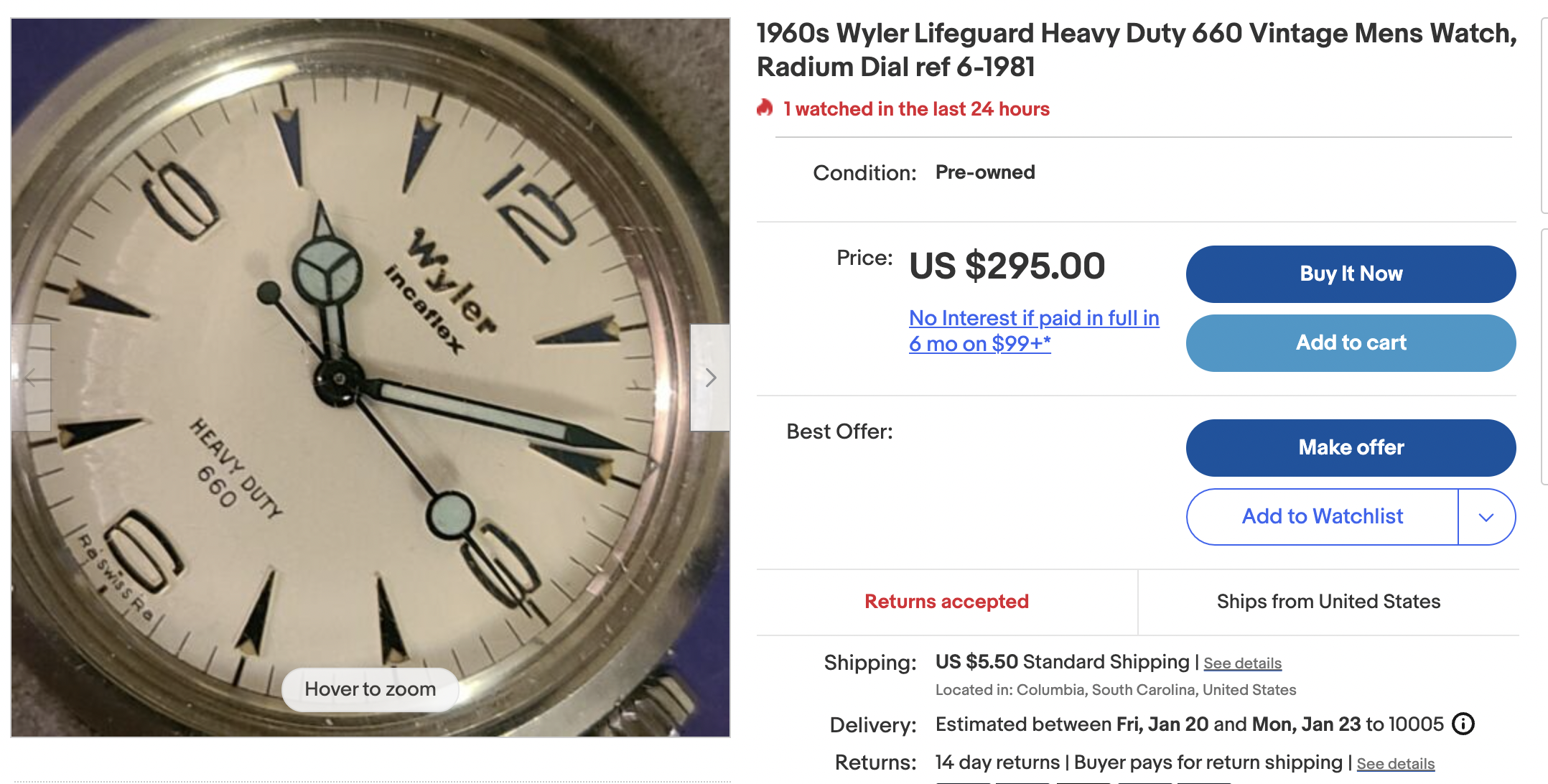Click the Add to cart button
The height and width of the screenshot is (784, 1548).
click(1351, 343)
